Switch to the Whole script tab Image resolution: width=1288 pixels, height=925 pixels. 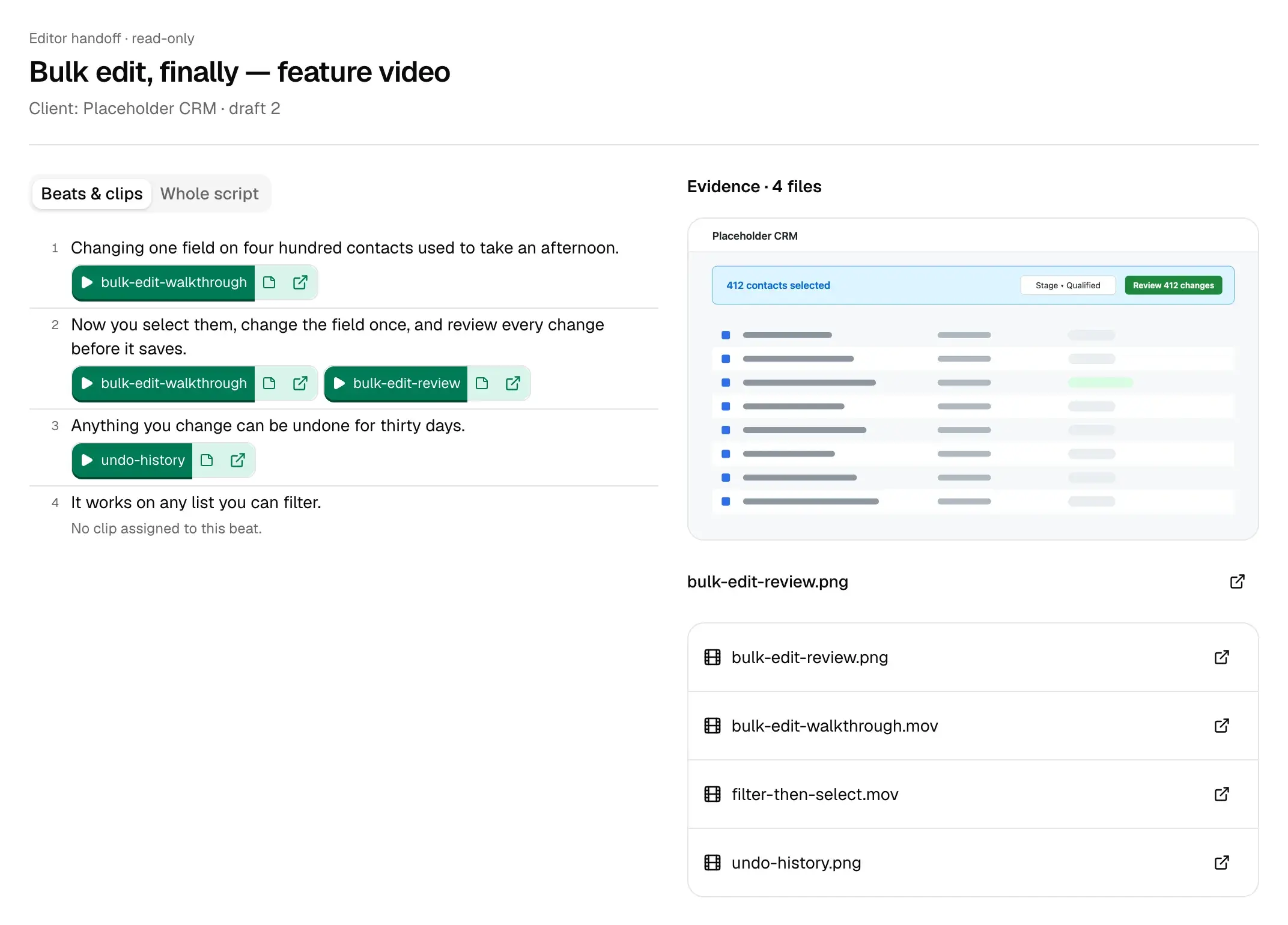point(209,194)
